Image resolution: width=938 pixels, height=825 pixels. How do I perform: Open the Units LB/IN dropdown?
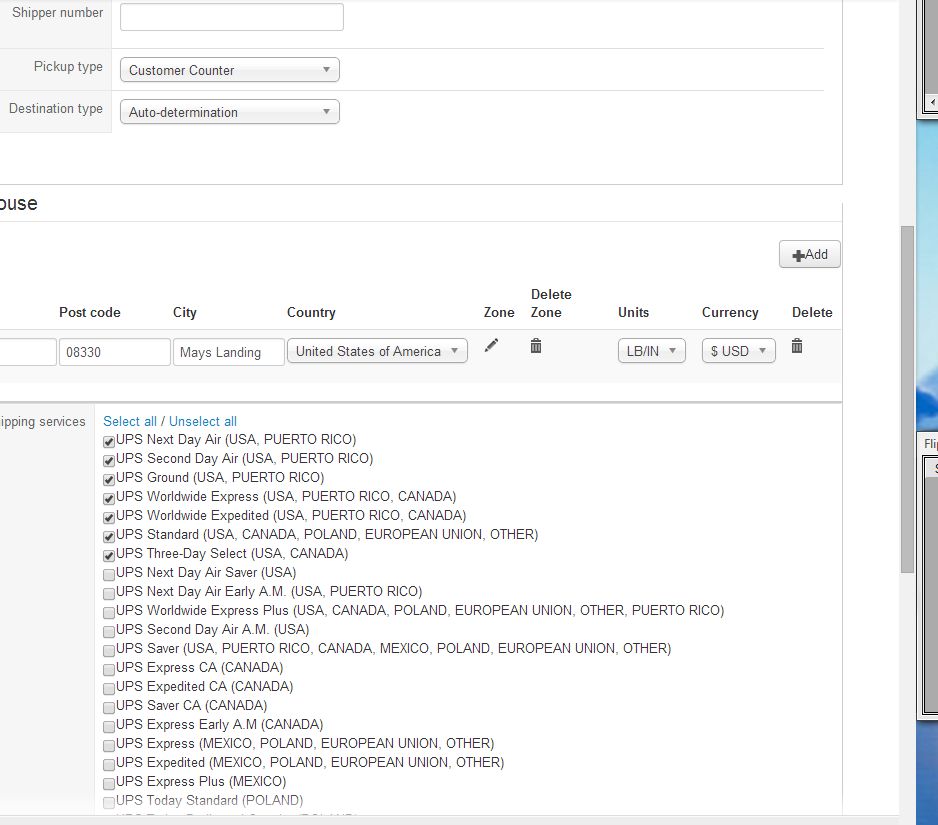tap(651, 351)
